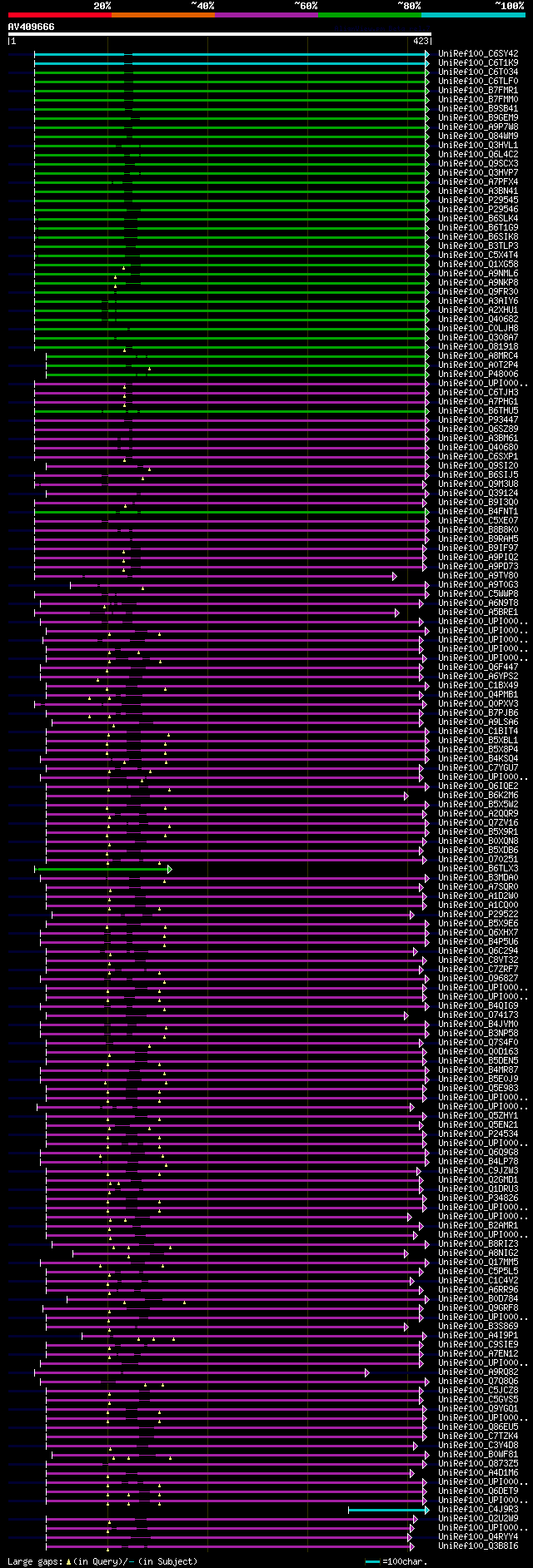Click the UniRef100_Q3HVL1 label
The width and height of the screenshot is (533, 1568).
point(478,145)
